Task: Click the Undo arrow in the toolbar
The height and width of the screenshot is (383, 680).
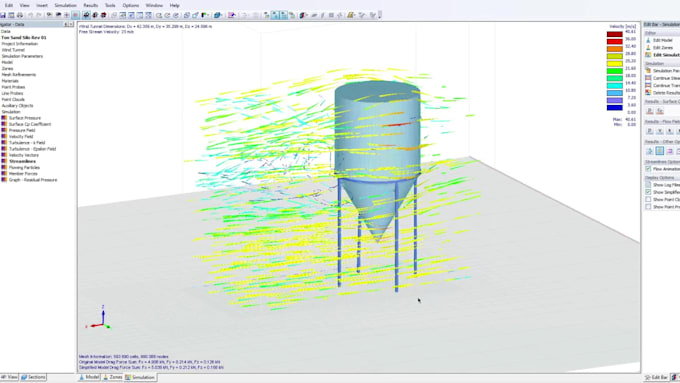Action: [30, 15]
